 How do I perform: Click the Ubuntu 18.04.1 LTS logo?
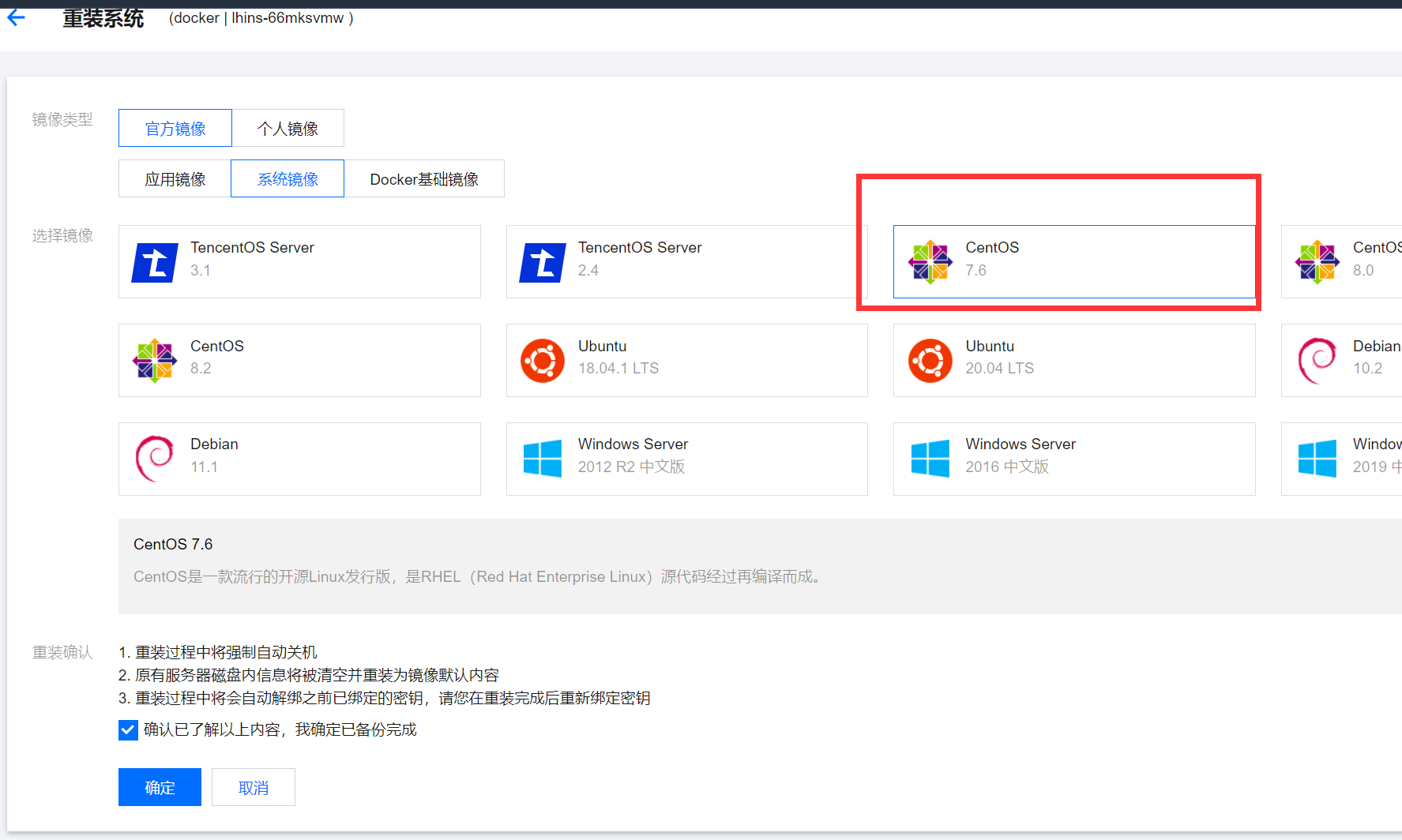click(543, 361)
